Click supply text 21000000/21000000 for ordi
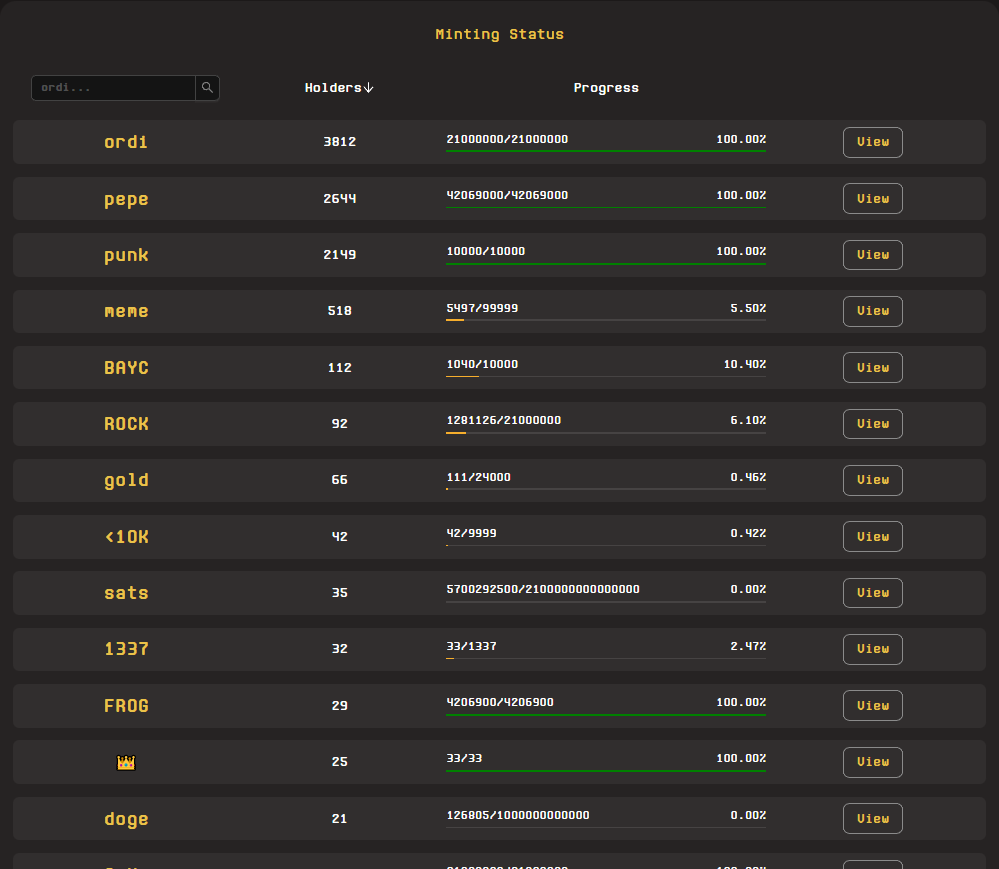The width and height of the screenshot is (999, 869). click(507, 139)
